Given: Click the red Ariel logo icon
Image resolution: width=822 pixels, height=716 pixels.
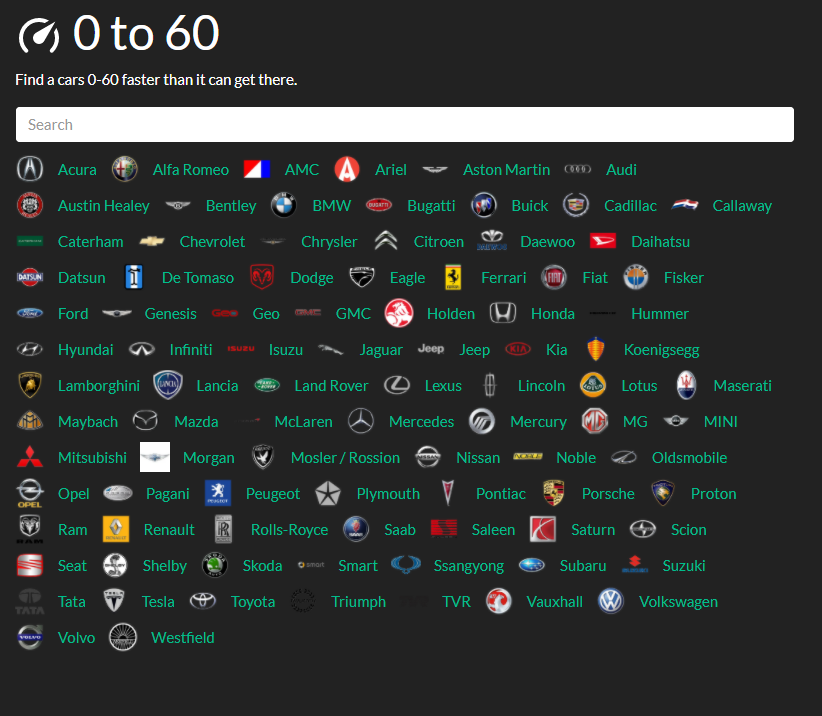Looking at the screenshot, I should [347, 169].
